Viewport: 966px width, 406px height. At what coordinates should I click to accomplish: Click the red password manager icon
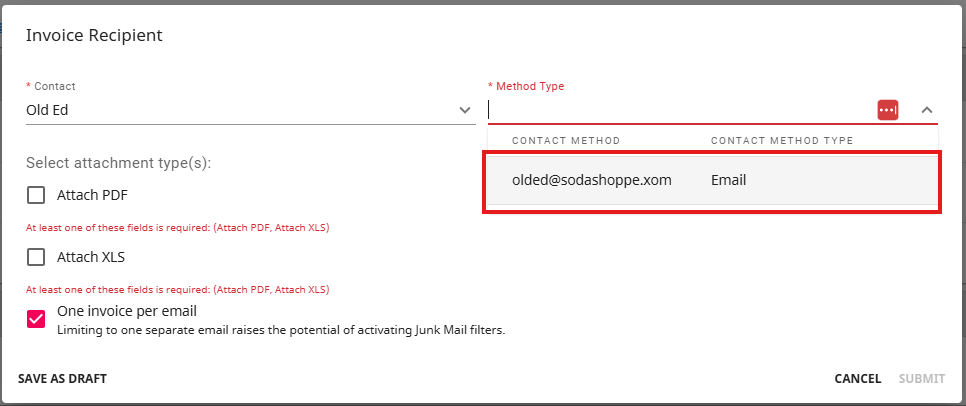[x=888, y=110]
